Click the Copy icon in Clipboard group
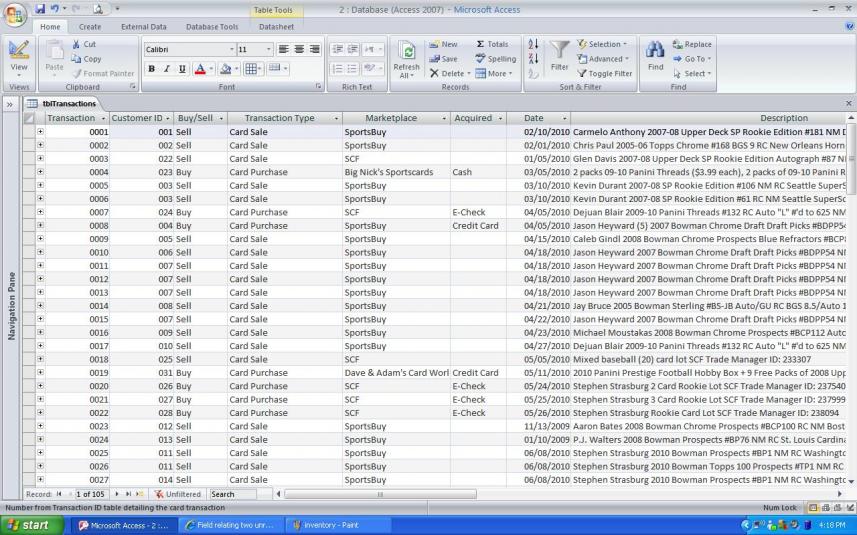The height and width of the screenshot is (535, 857). point(77,58)
